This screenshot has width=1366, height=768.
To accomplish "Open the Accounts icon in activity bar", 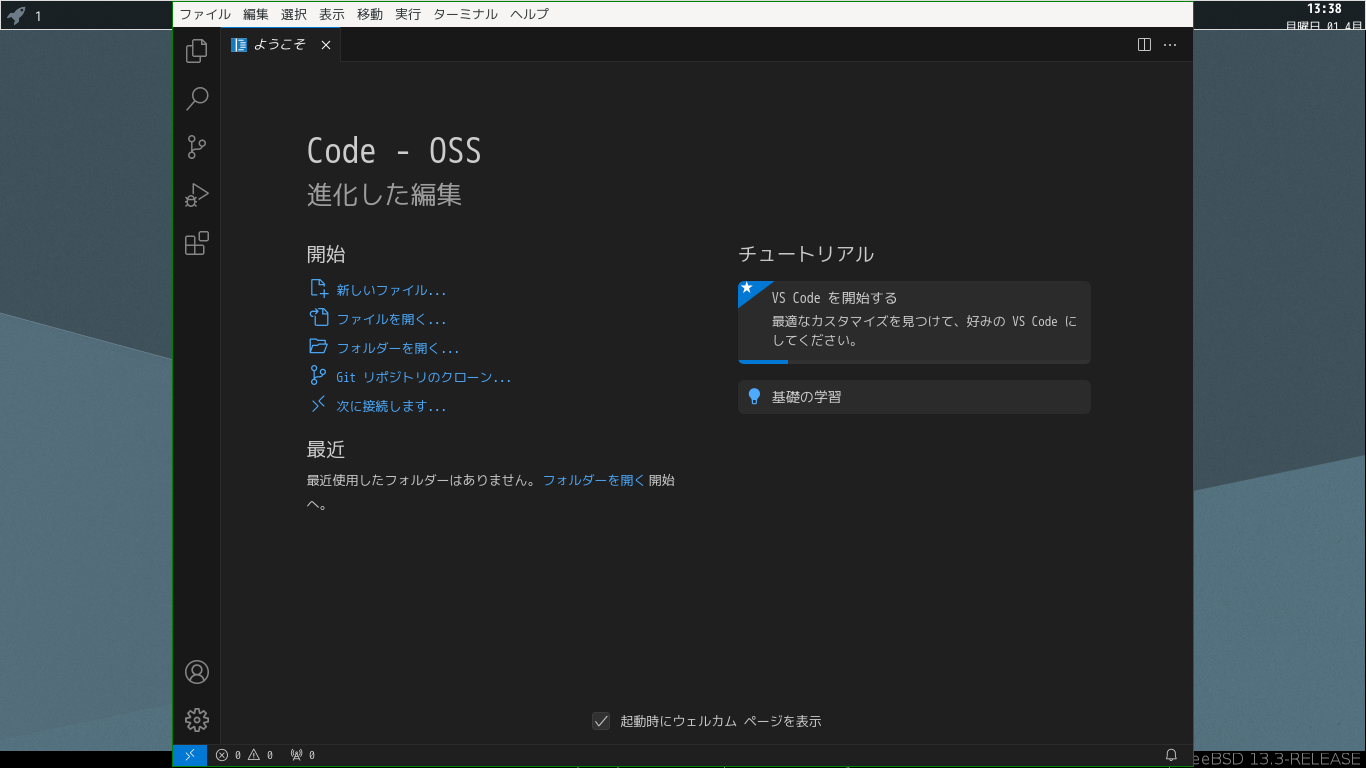I will (x=197, y=672).
